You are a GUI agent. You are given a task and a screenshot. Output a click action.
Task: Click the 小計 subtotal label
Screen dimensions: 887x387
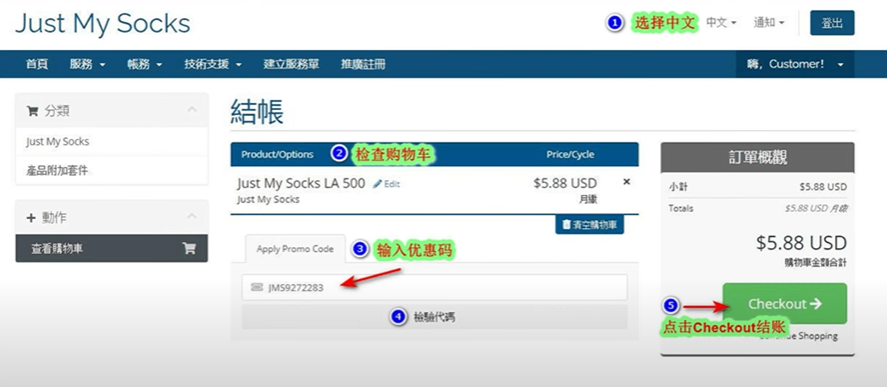678,187
